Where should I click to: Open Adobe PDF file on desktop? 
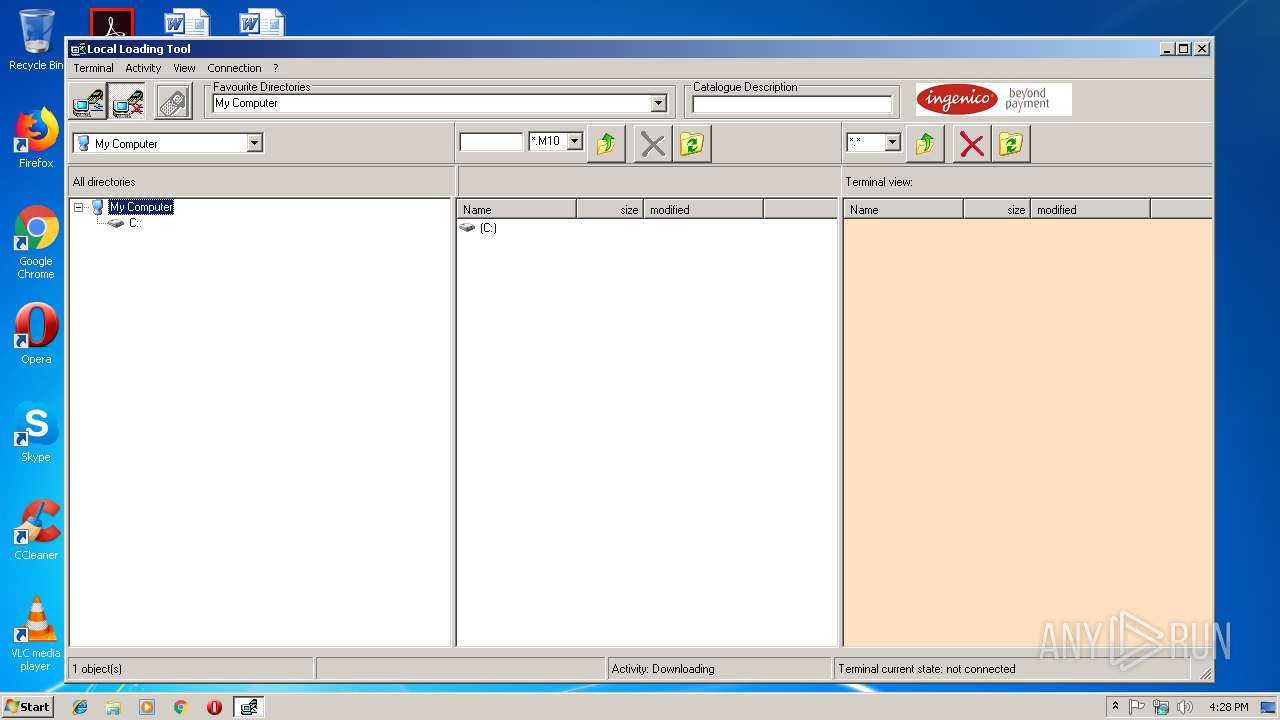point(112,23)
